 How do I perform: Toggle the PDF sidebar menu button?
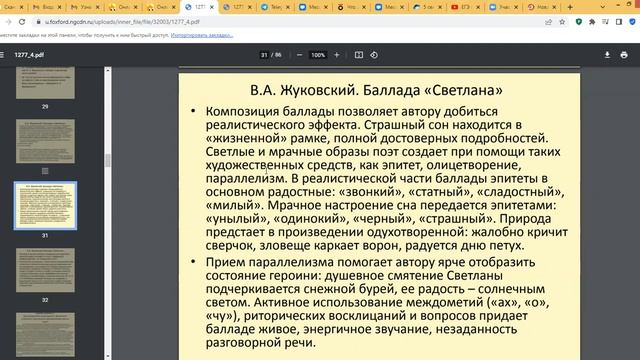[x=2, y=55]
